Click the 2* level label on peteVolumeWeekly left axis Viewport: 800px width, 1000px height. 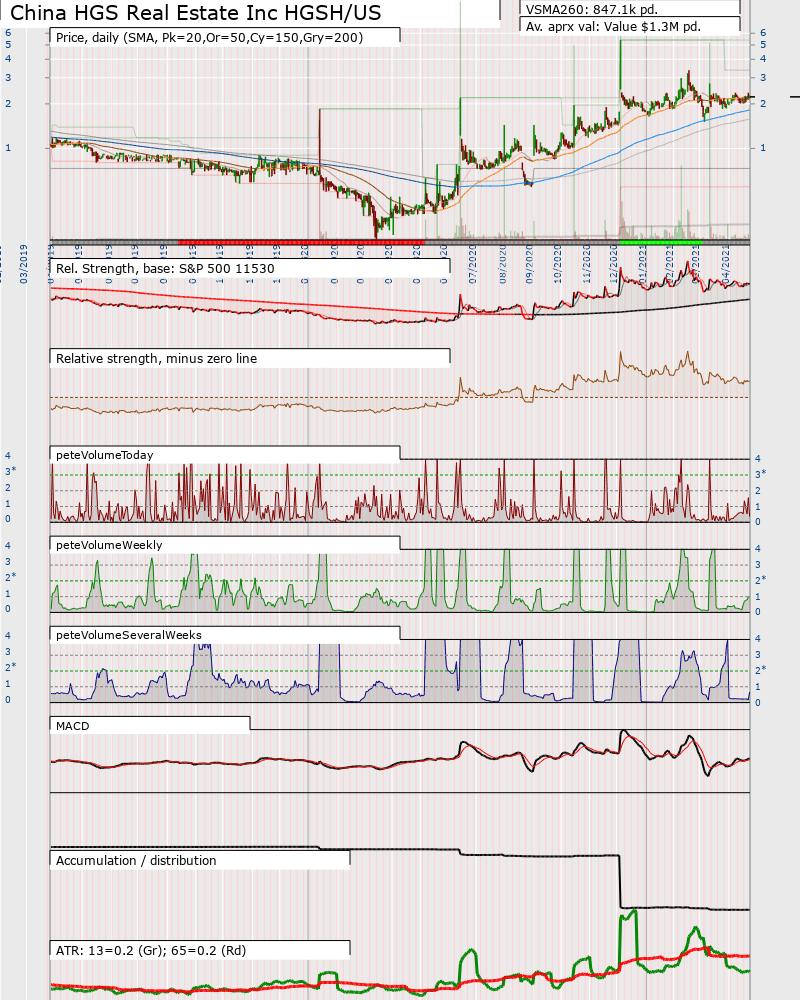point(10,577)
